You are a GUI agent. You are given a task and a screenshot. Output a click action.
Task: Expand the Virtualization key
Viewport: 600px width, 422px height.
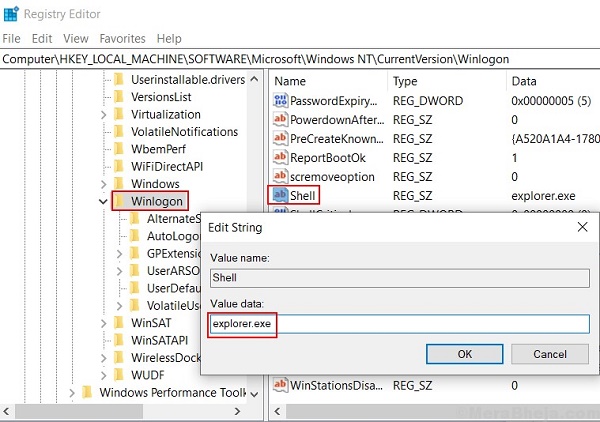[x=104, y=114]
